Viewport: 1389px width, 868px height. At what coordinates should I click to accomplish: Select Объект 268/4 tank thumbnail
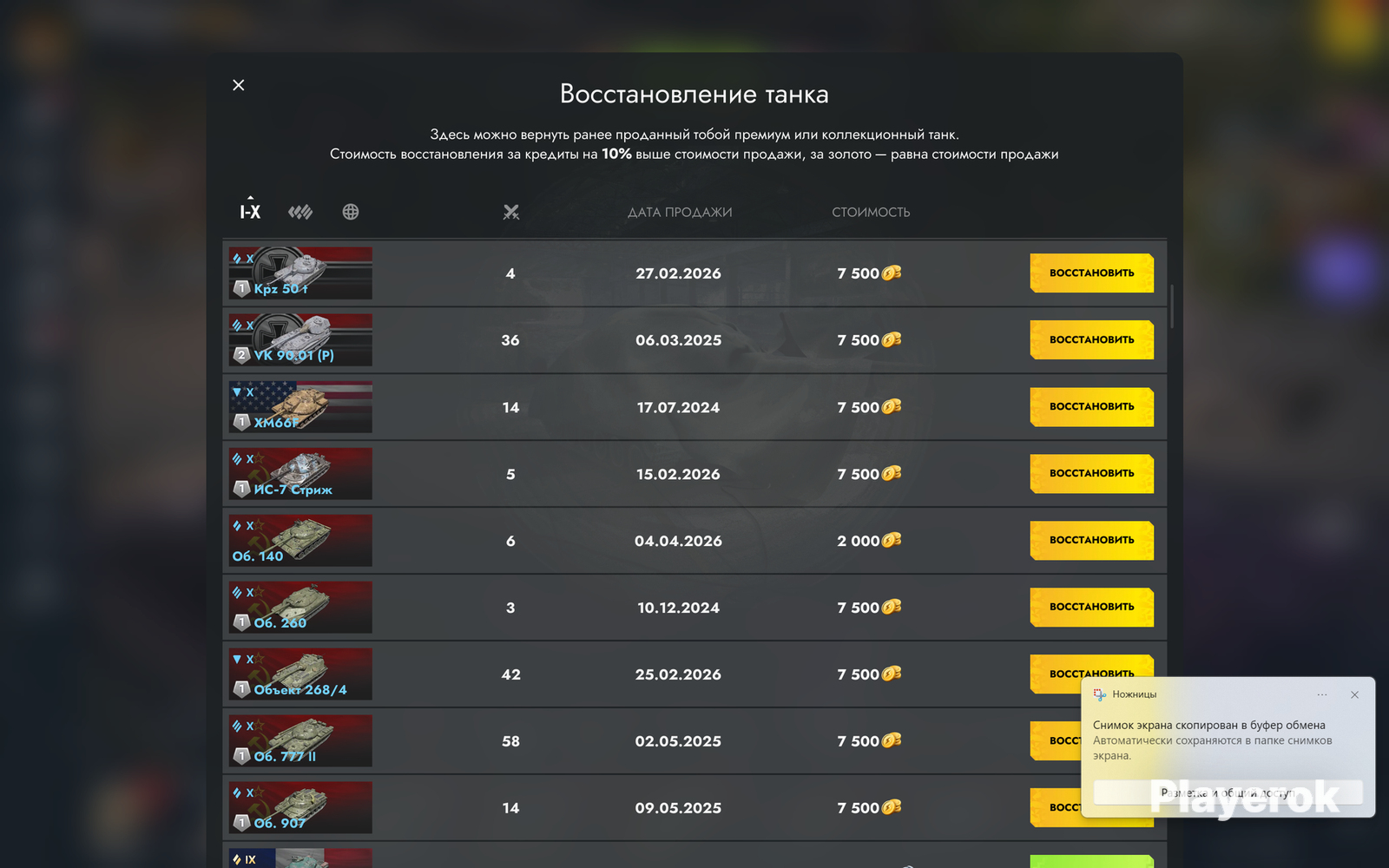coord(300,674)
